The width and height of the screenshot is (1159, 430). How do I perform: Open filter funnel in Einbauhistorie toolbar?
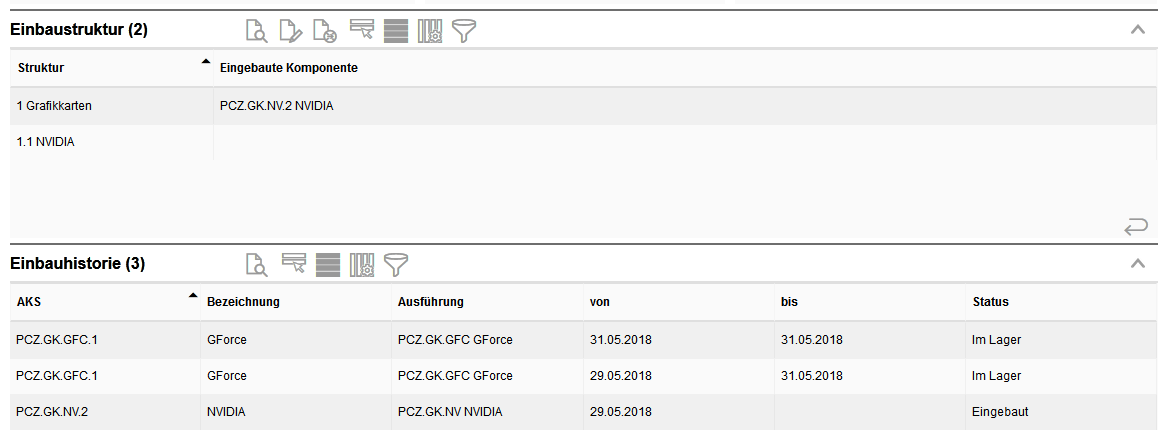click(x=396, y=265)
